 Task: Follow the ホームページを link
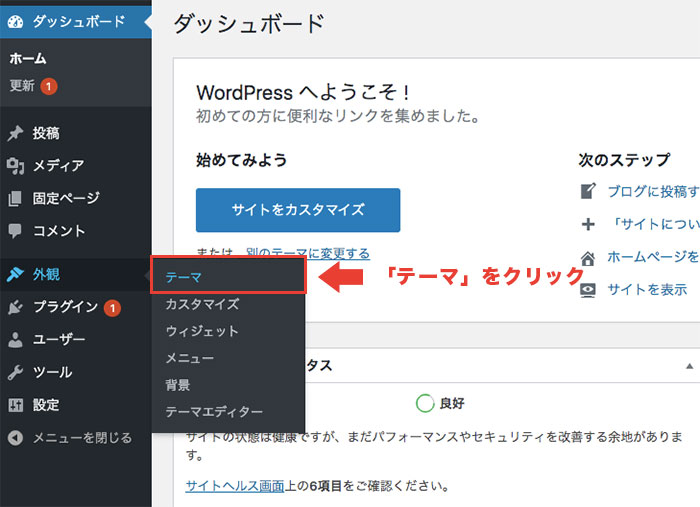pos(653,257)
